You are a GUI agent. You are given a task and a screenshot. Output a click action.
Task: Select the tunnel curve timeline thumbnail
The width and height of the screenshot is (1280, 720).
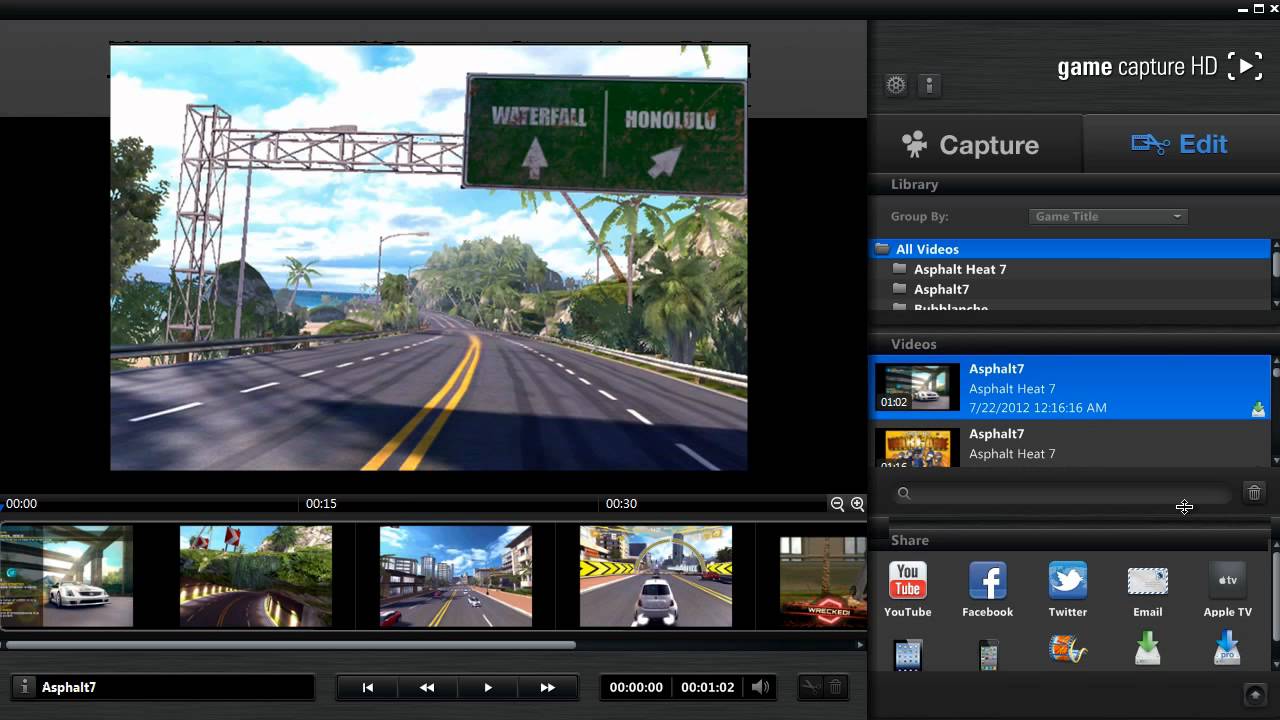click(256, 577)
